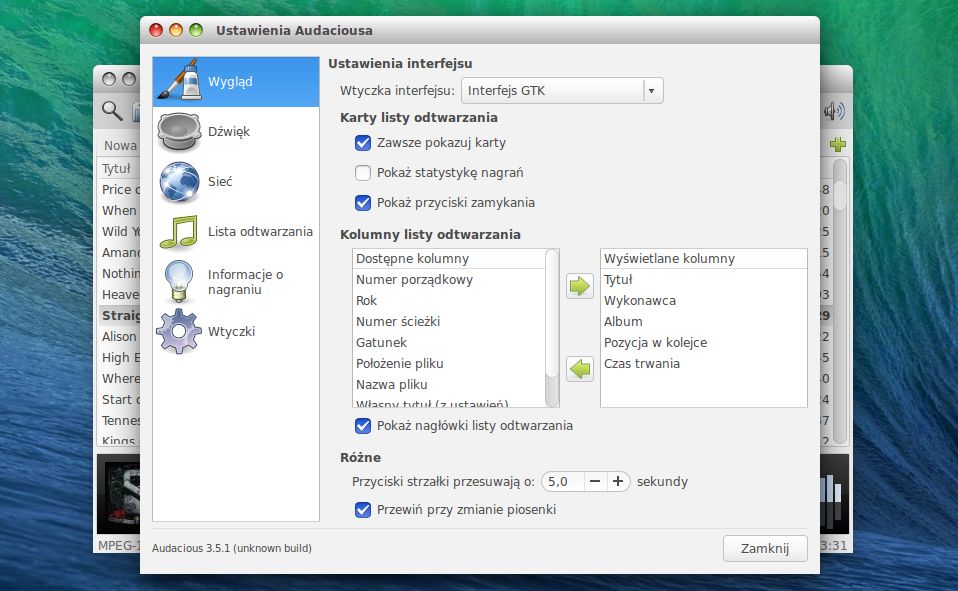Select the bold Straig playlist row behind dialog
Image resolution: width=958 pixels, height=591 pixels.
click(119, 315)
